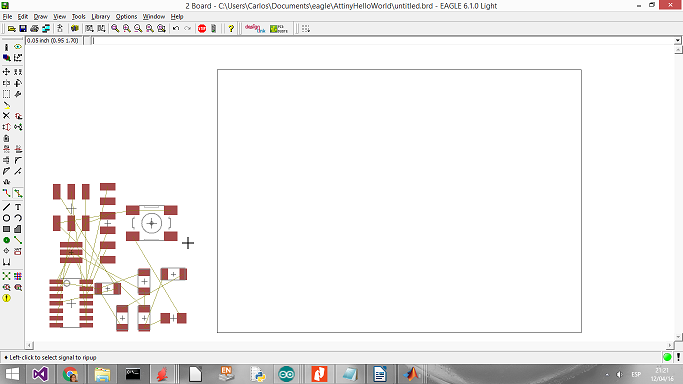The width and height of the screenshot is (683, 384).
Task: Open the Options menu
Action: (126, 17)
